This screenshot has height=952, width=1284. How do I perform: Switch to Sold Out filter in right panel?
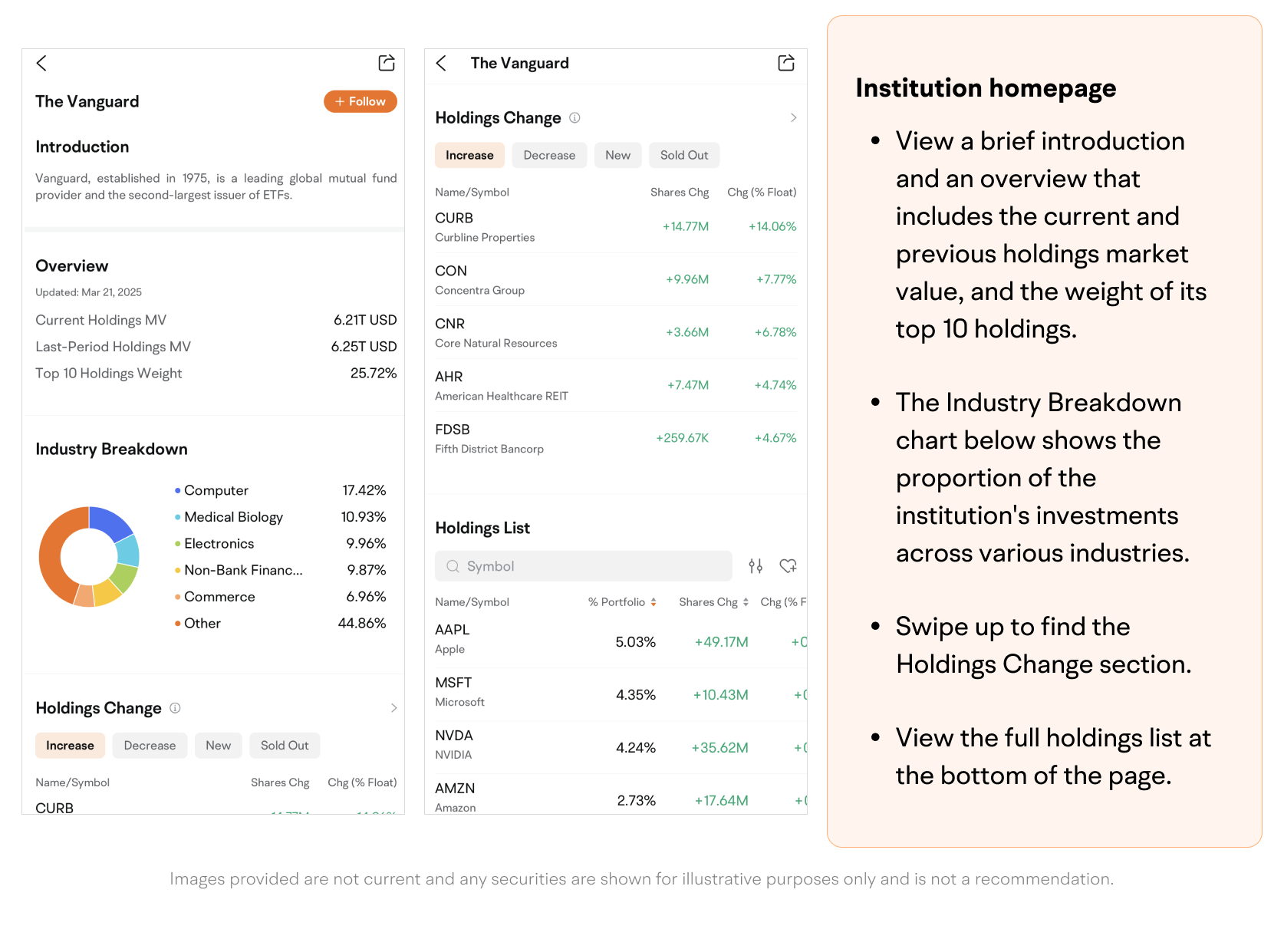(684, 155)
